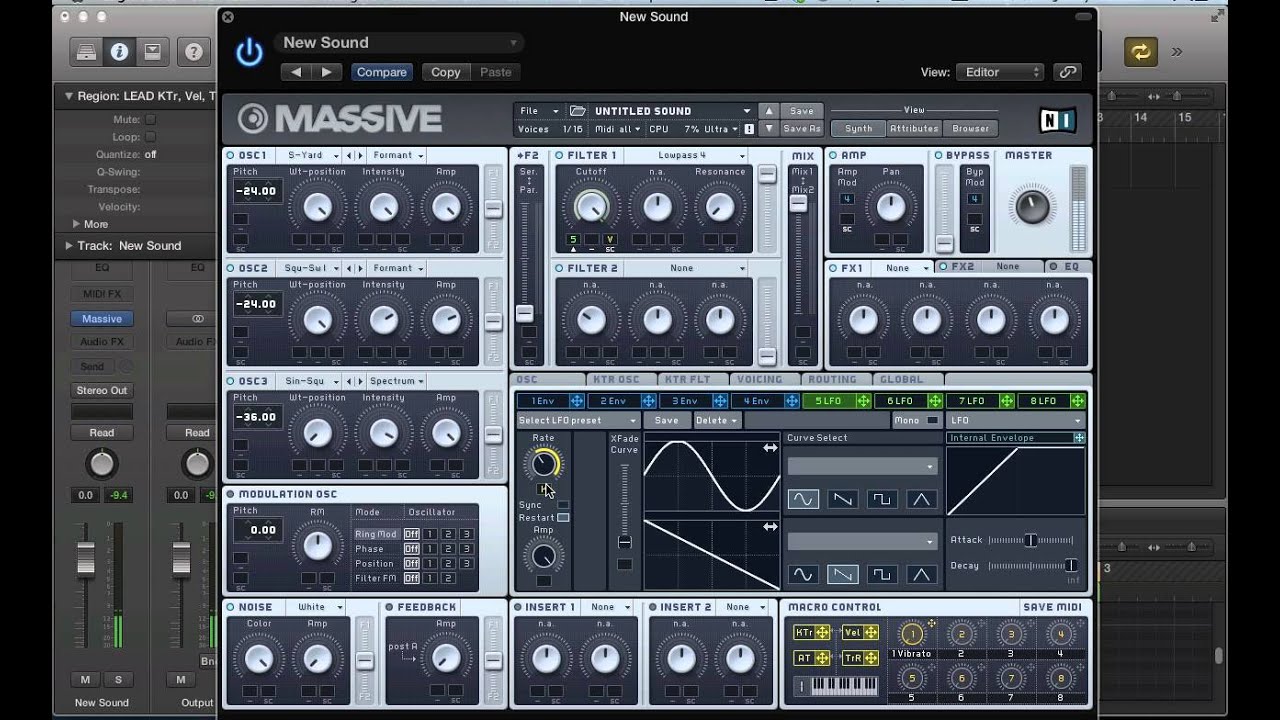Open the Massive preset folder icon
1280x720 pixels.
click(x=578, y=111)
